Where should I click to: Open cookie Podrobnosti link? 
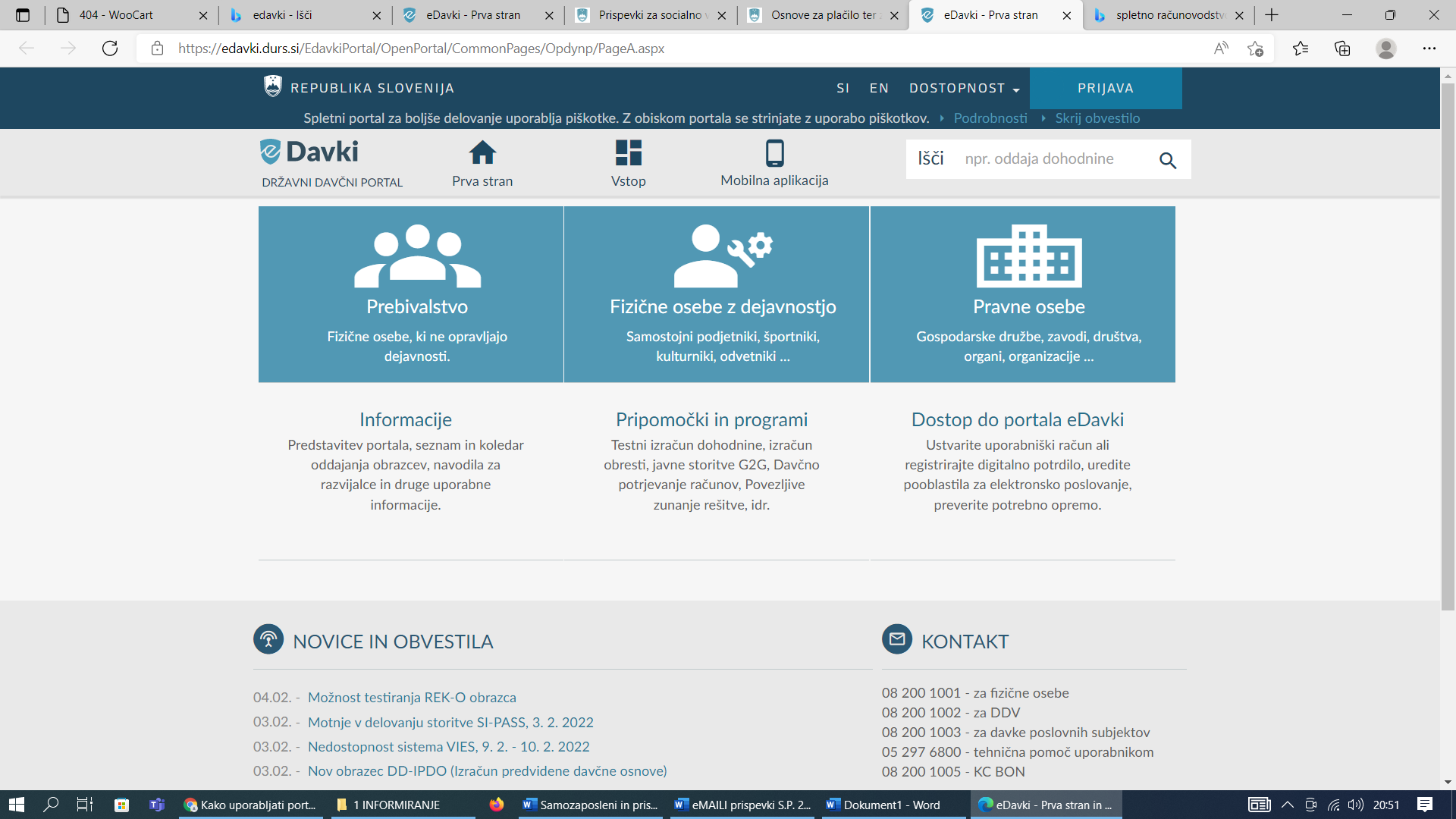pyautogui.click(x=990, y=118)
